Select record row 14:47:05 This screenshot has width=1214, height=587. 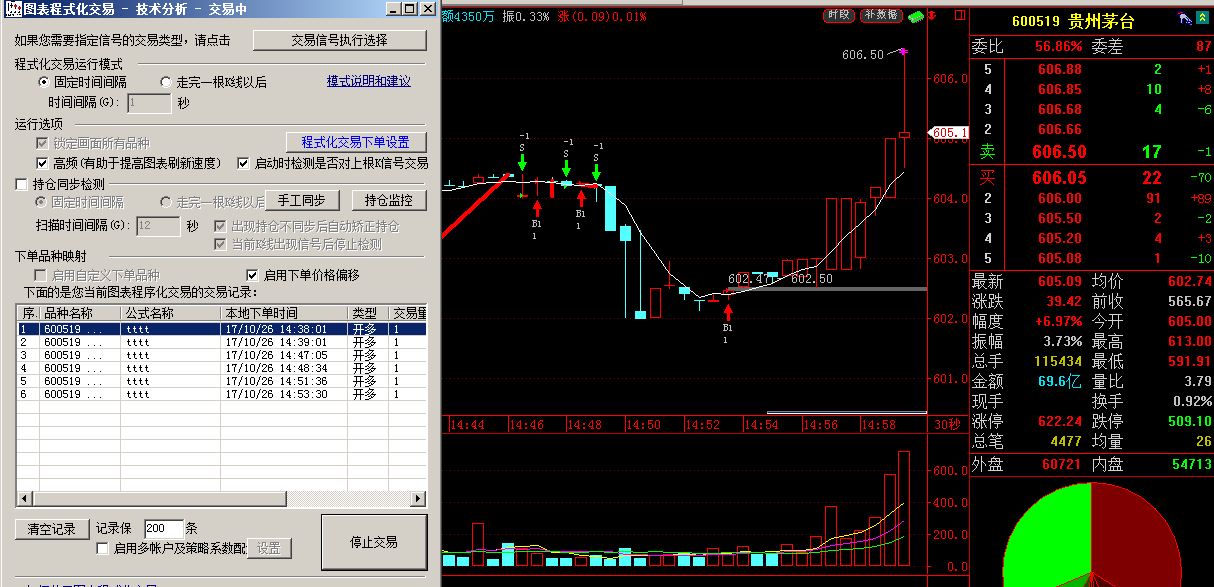click(222, 355)
